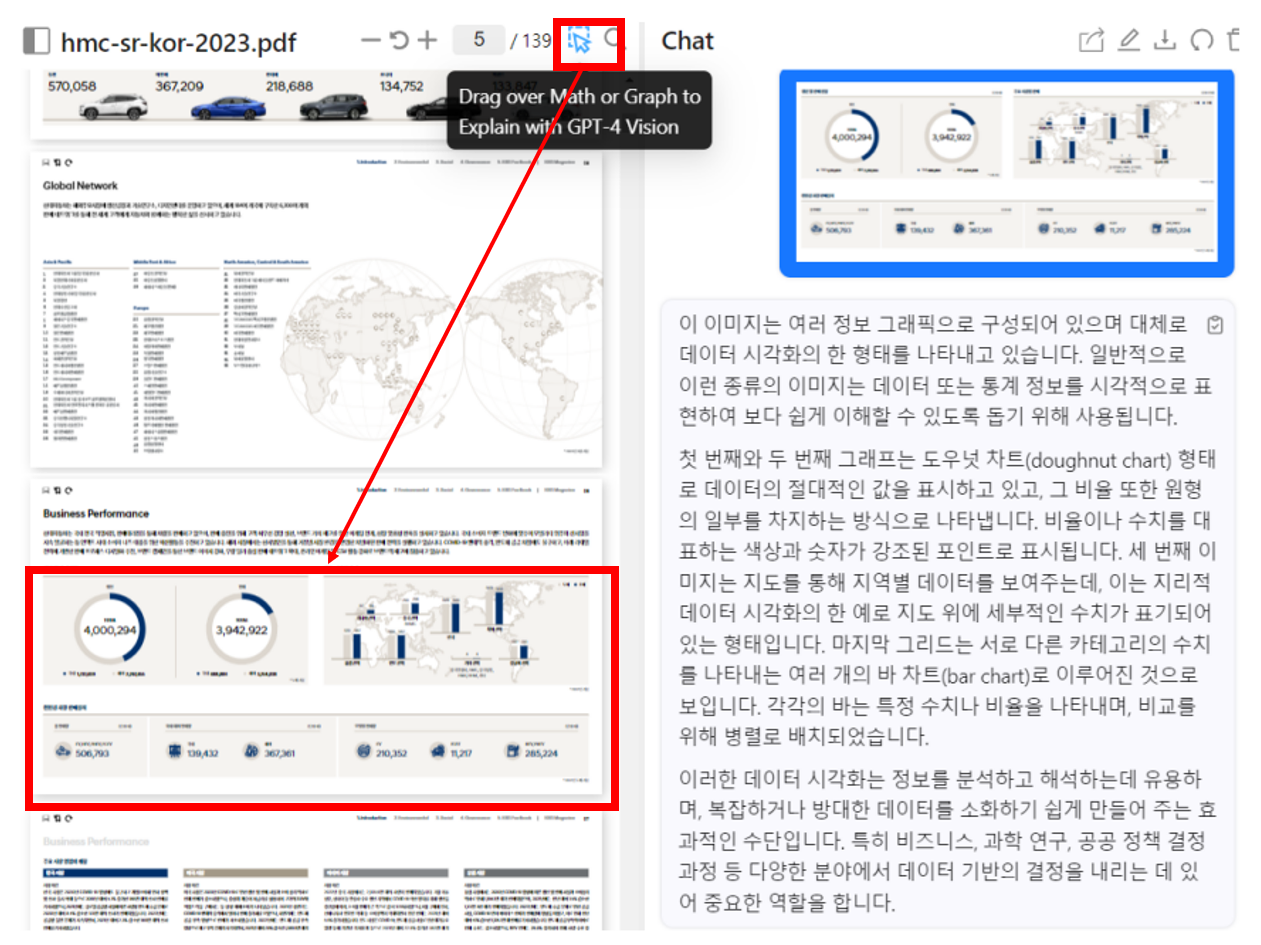Click the 139,432 value in PDF
This screenshot has height=945, width=1261.
(203, 753)
